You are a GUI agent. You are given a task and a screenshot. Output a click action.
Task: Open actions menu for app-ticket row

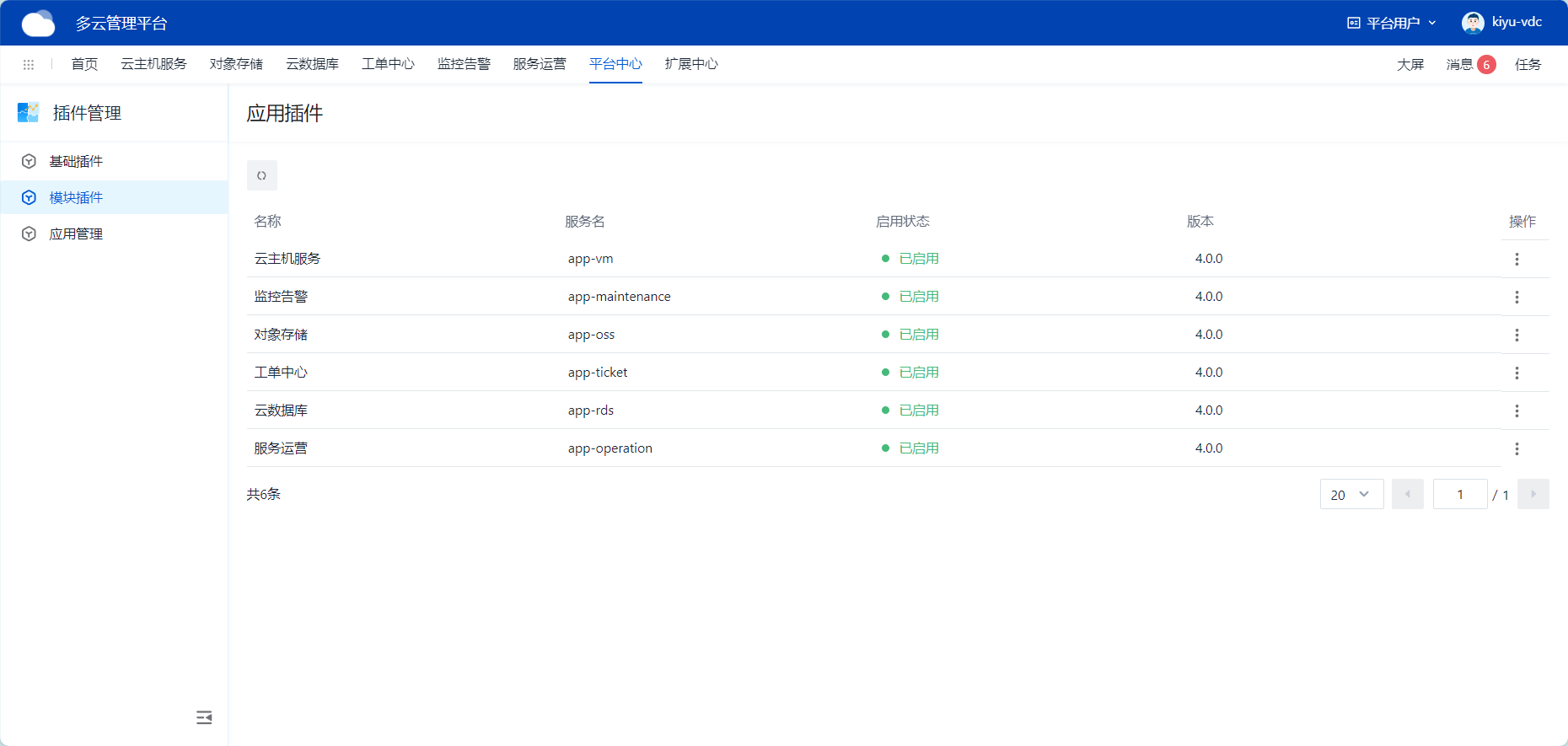pyautogui.click(x=1516, y=373)
